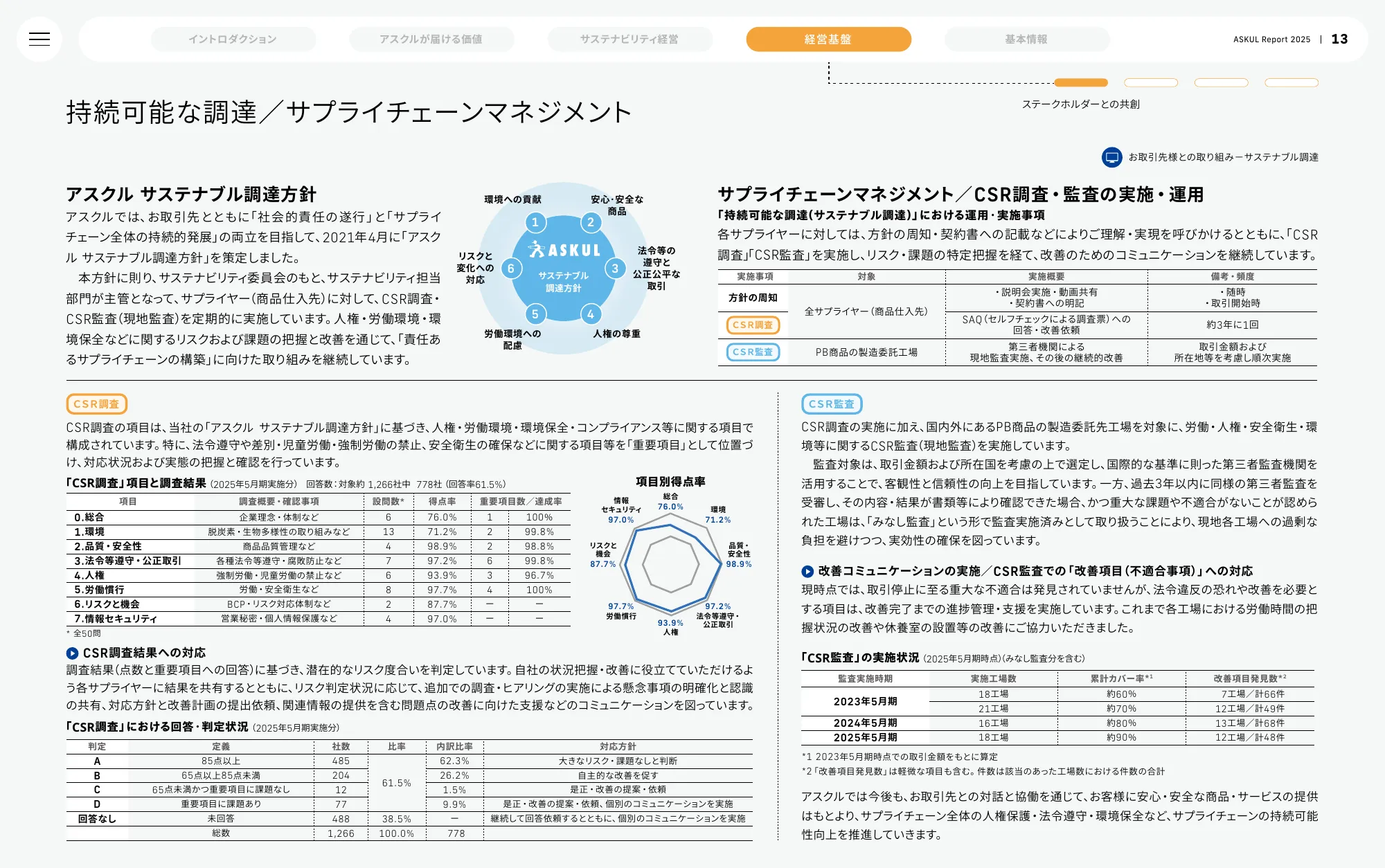Open the hamburger menu icon
Image resolution: width=1385 pixels, height=868 pixels.
click(39, 39)
